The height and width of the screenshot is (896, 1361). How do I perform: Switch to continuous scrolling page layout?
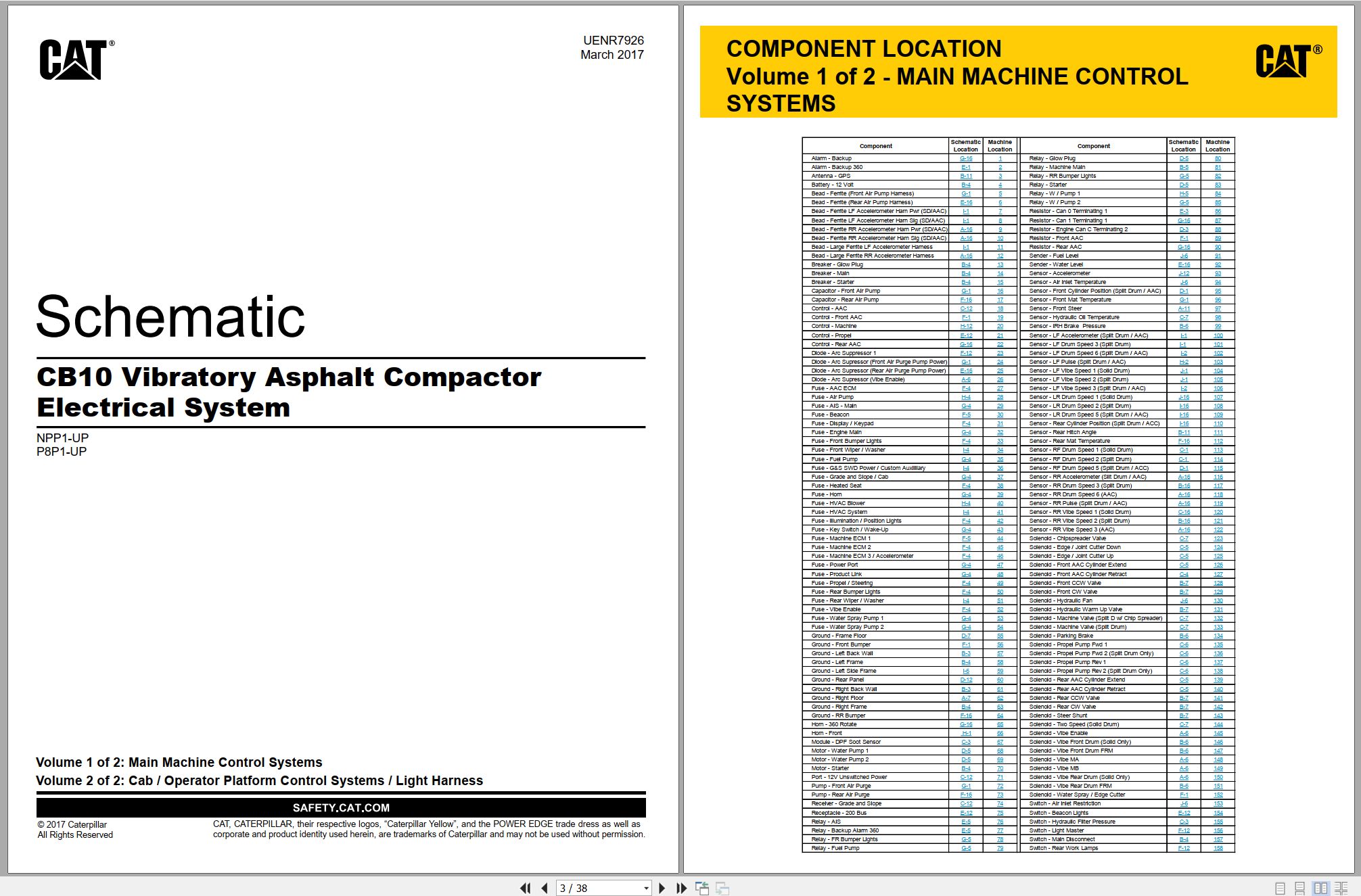[x=1299, y=888]
